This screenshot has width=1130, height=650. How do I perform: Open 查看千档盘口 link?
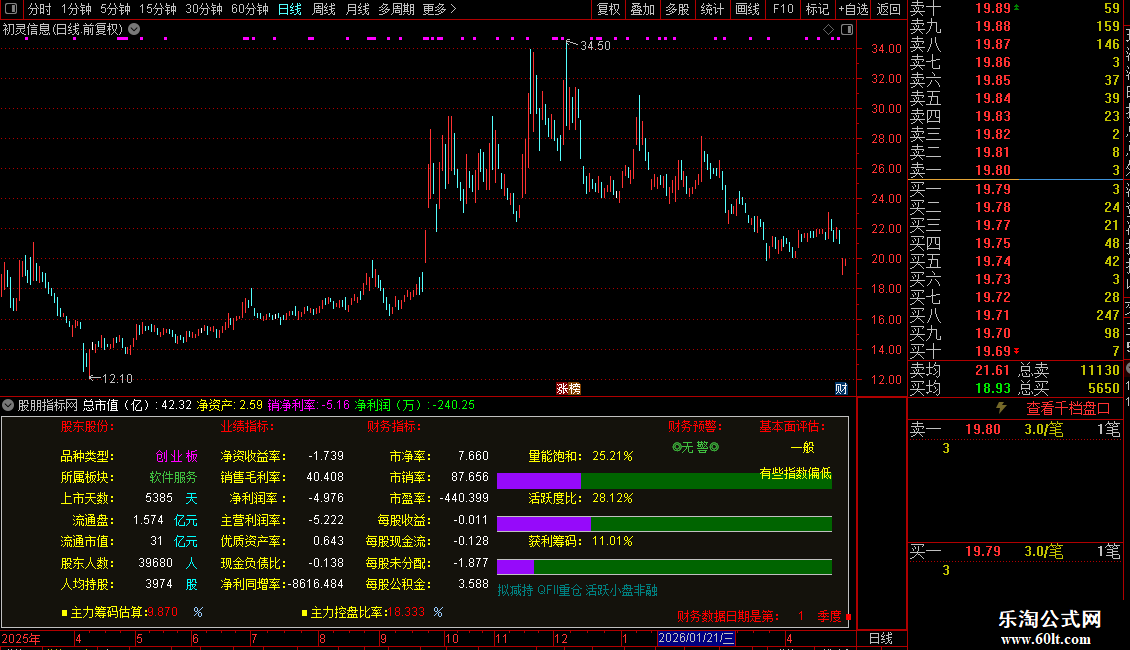click(x=1068, y=408)
